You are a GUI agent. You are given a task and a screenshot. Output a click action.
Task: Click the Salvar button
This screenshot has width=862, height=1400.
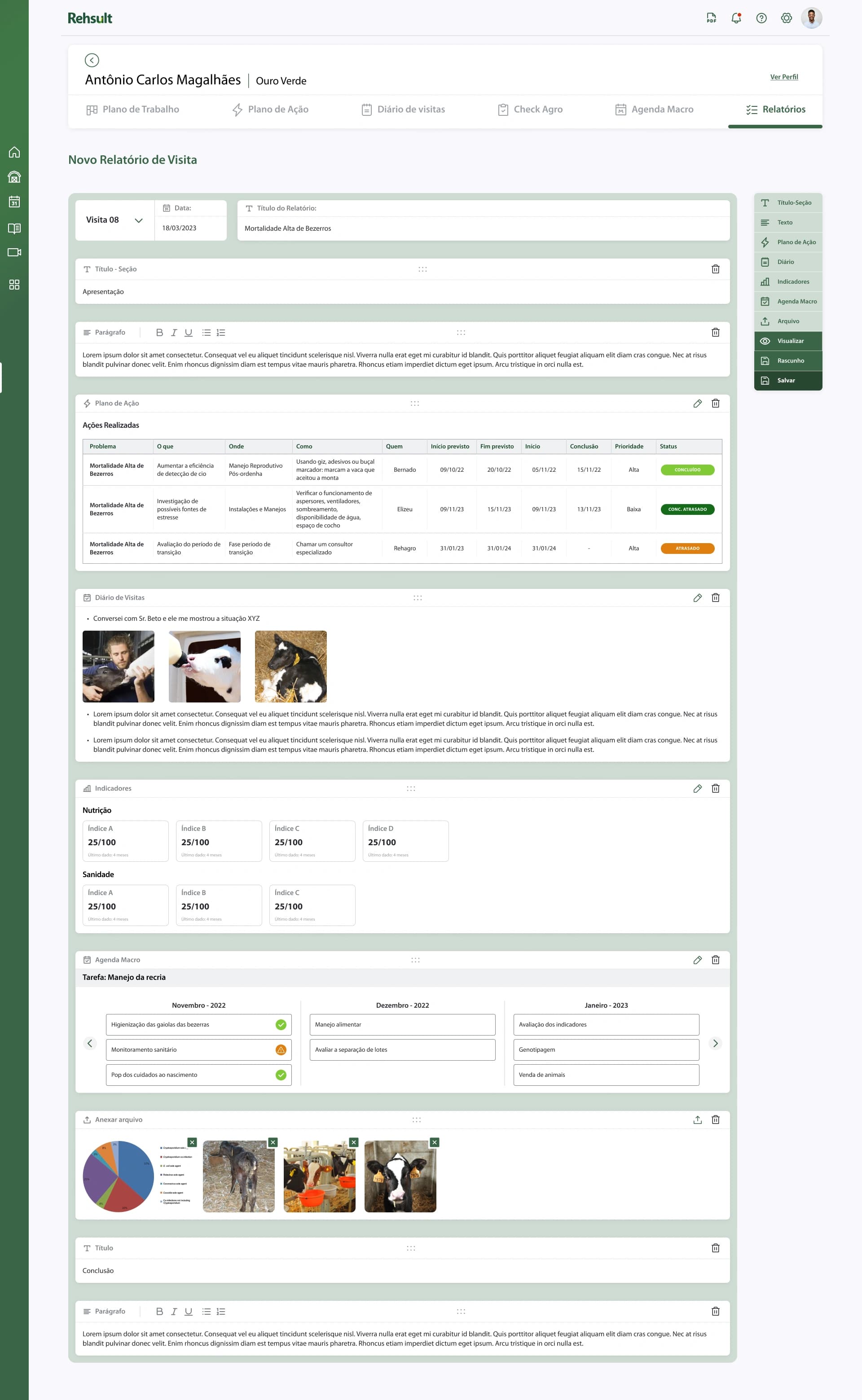click(788, 381)
